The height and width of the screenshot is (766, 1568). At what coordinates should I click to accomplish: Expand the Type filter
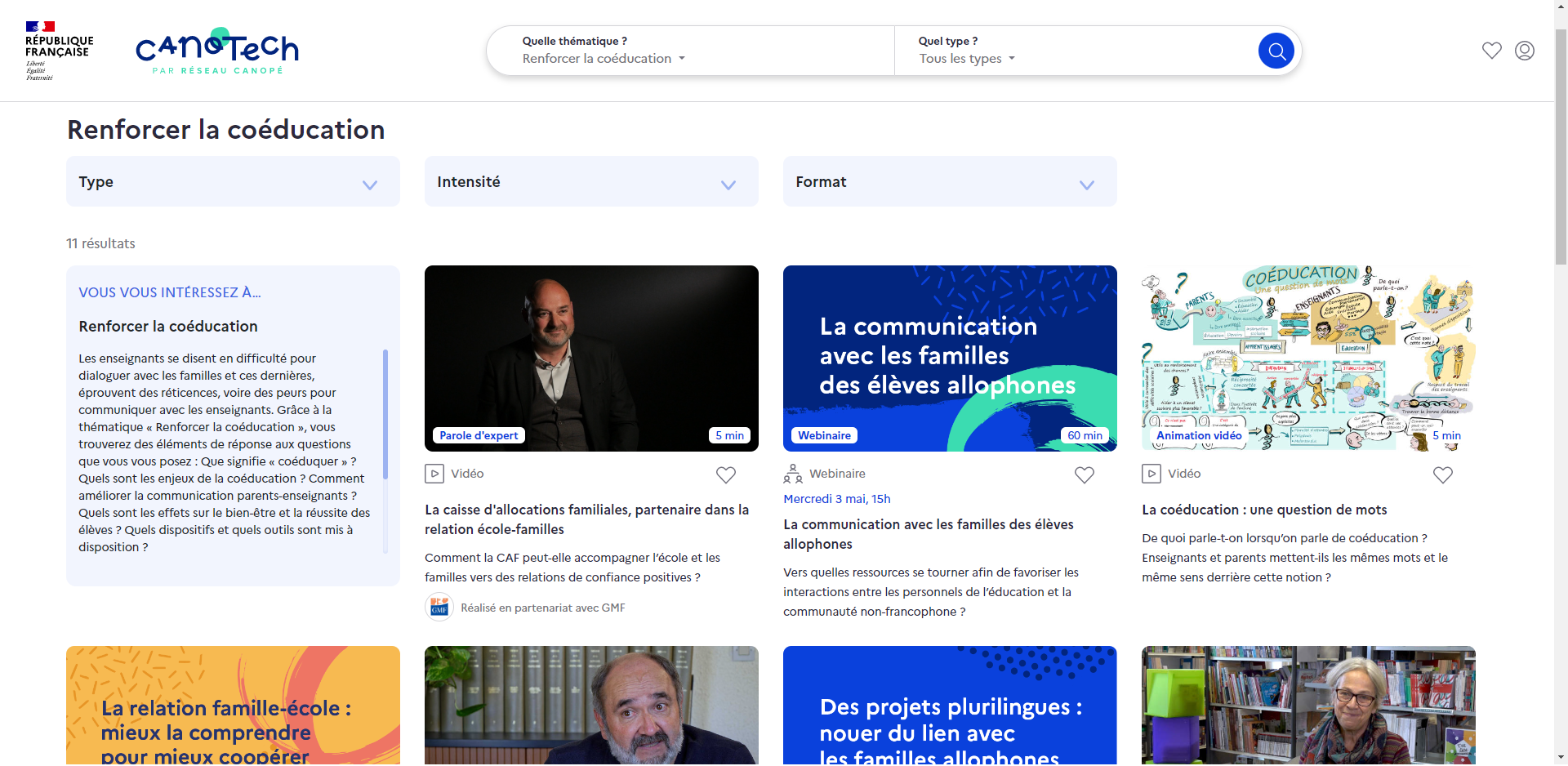(x=233, y=181)
